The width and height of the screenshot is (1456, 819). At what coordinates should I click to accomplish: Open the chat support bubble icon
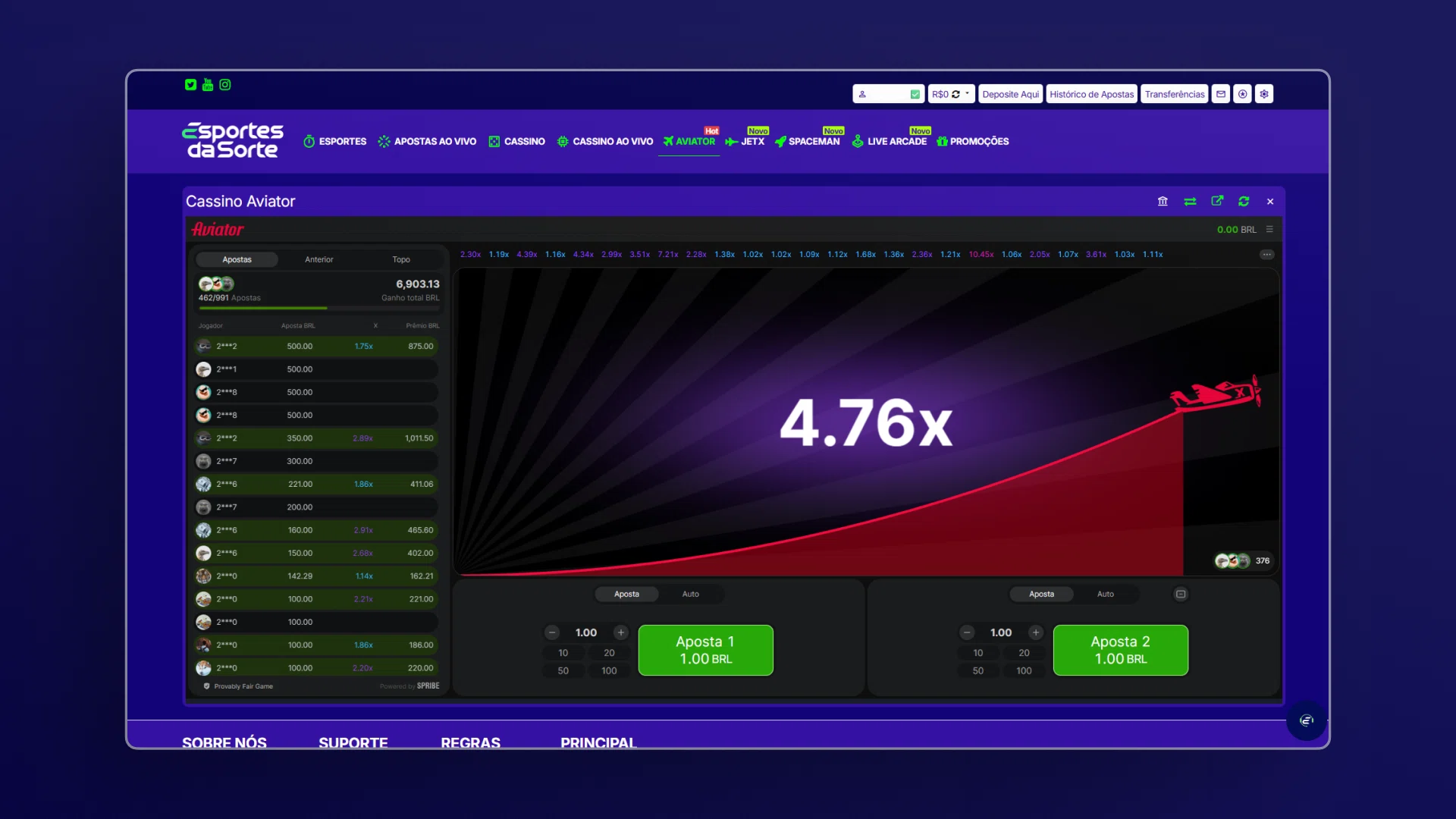1306,720
